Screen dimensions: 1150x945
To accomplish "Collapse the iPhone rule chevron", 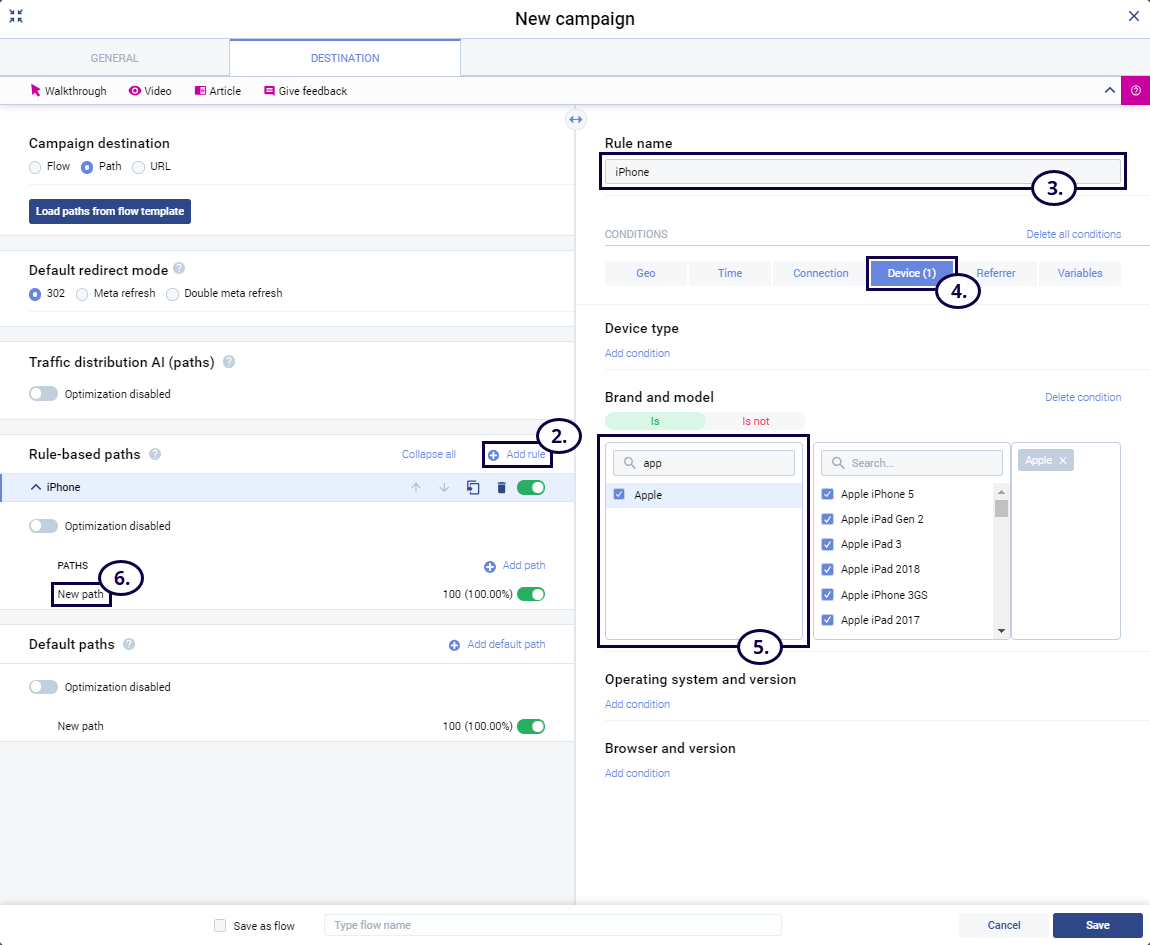I will [x=36, y=488].
